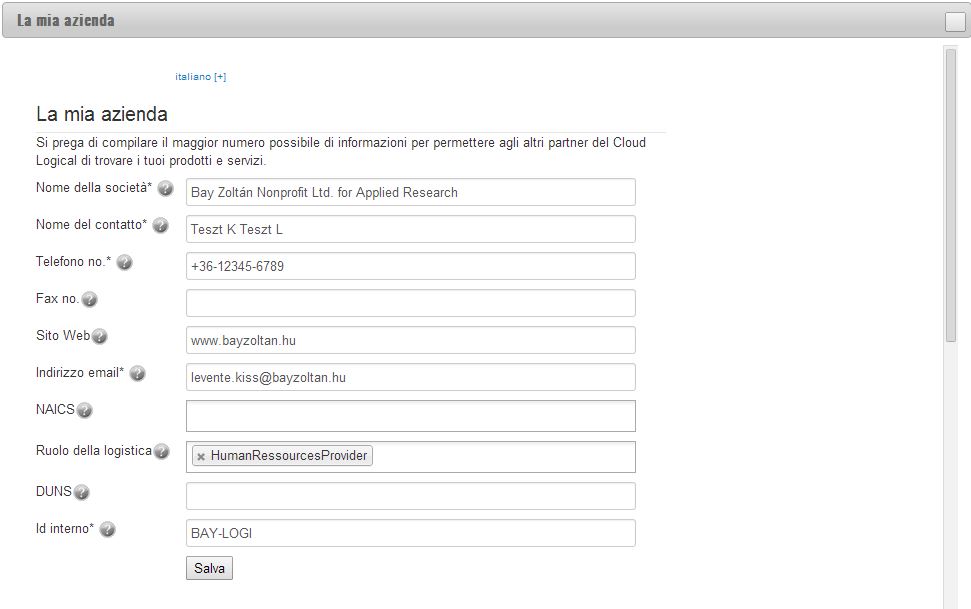This screenshot has height=609, width=971.
Task: Open help icon next to Id interno
Action: (107, 530)
